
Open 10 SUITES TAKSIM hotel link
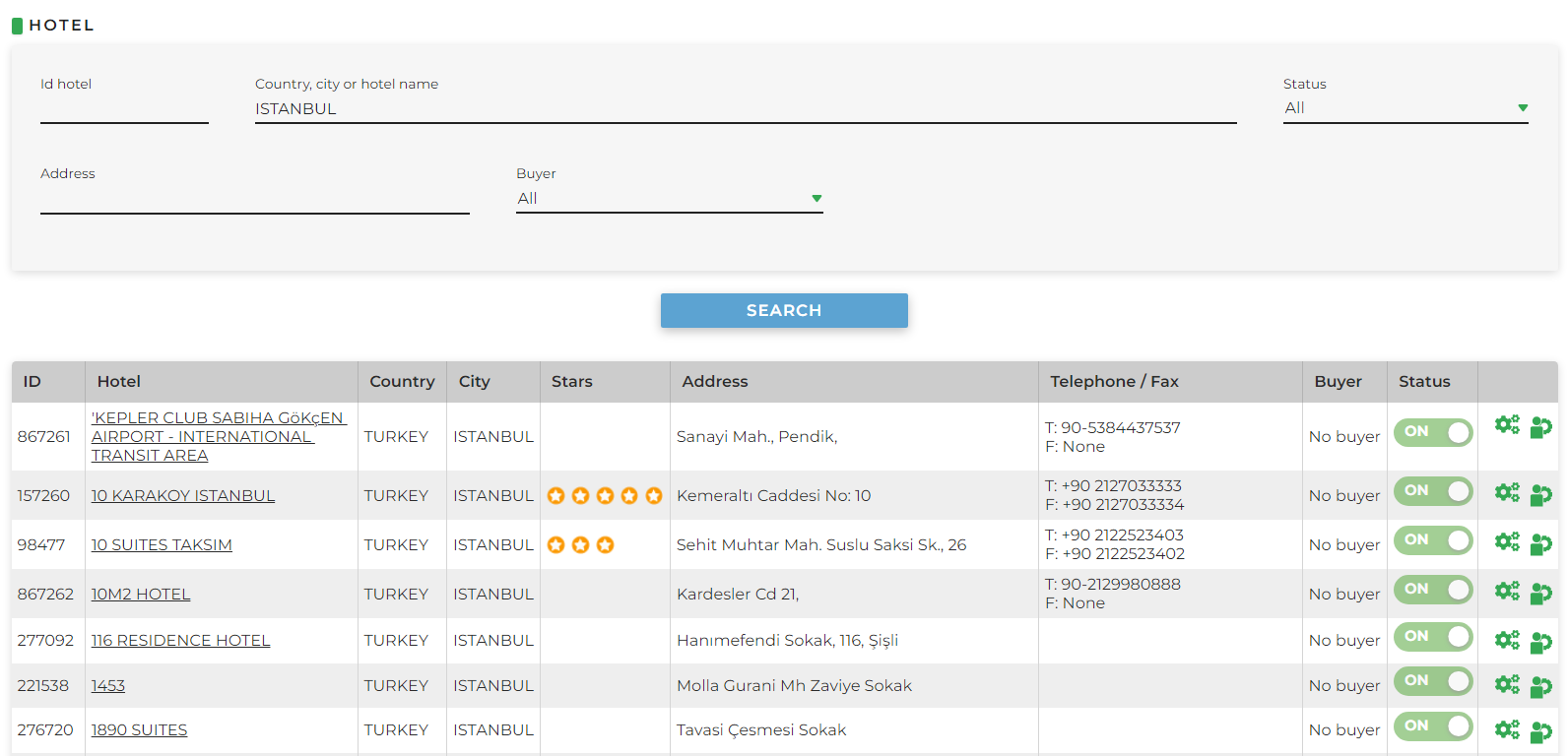click(162, 544)
